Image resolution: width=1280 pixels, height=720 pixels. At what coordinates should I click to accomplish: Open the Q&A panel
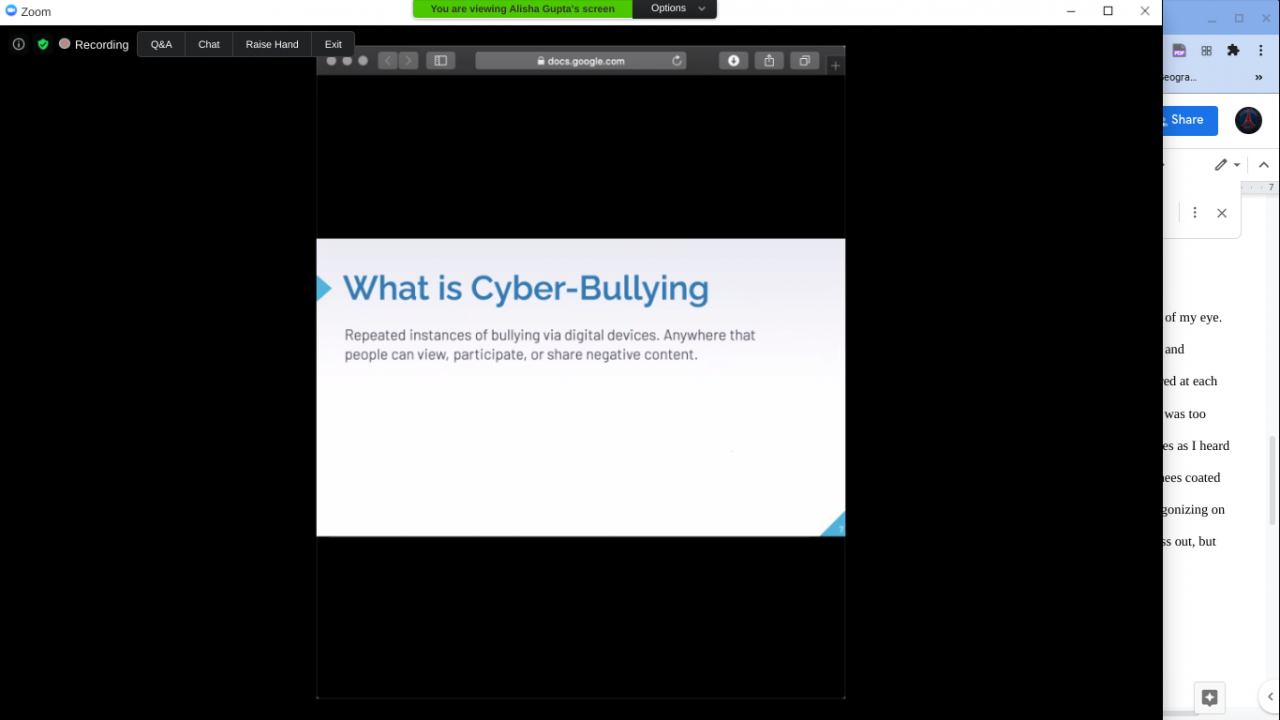pos(161,44)
